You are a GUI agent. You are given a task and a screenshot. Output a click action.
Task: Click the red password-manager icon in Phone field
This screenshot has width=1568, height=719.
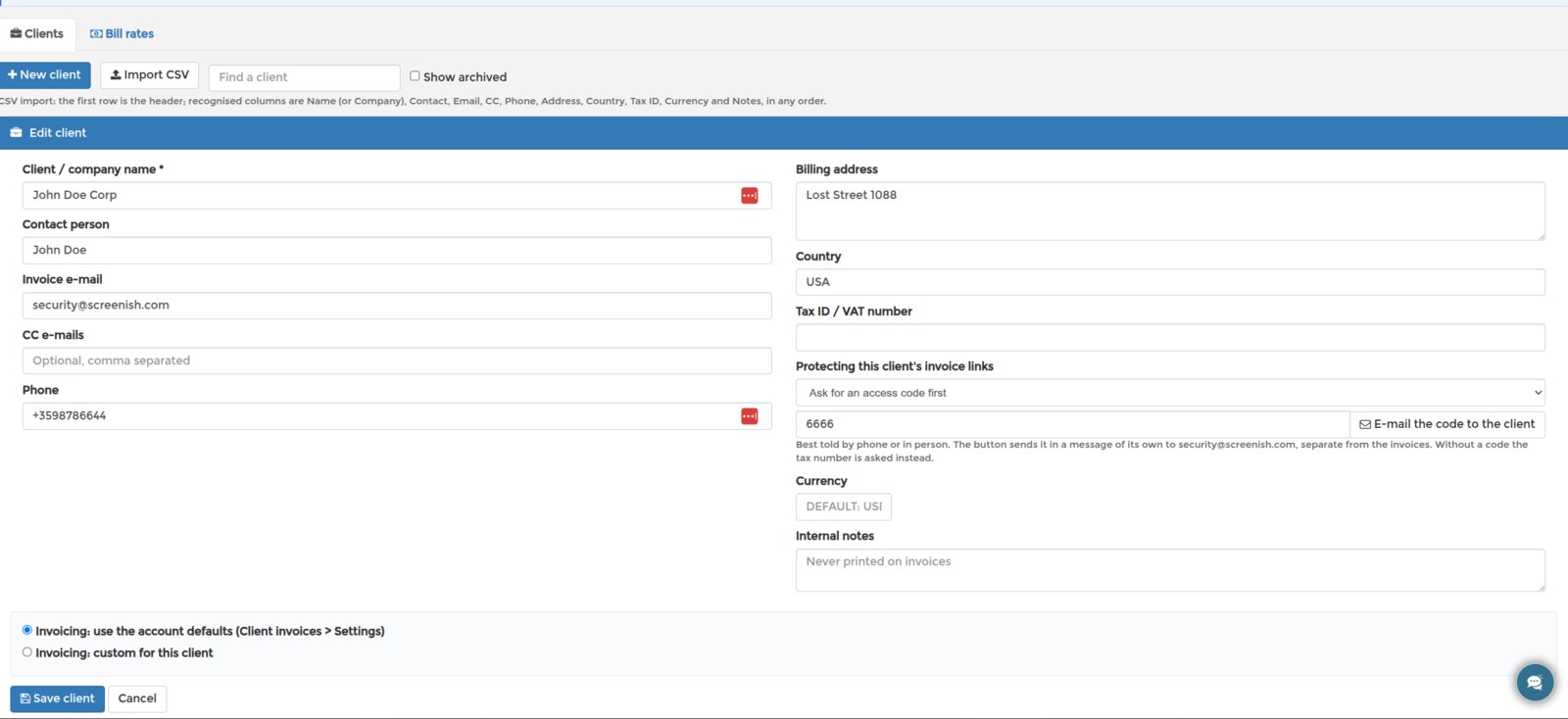(x=750, y=416)
